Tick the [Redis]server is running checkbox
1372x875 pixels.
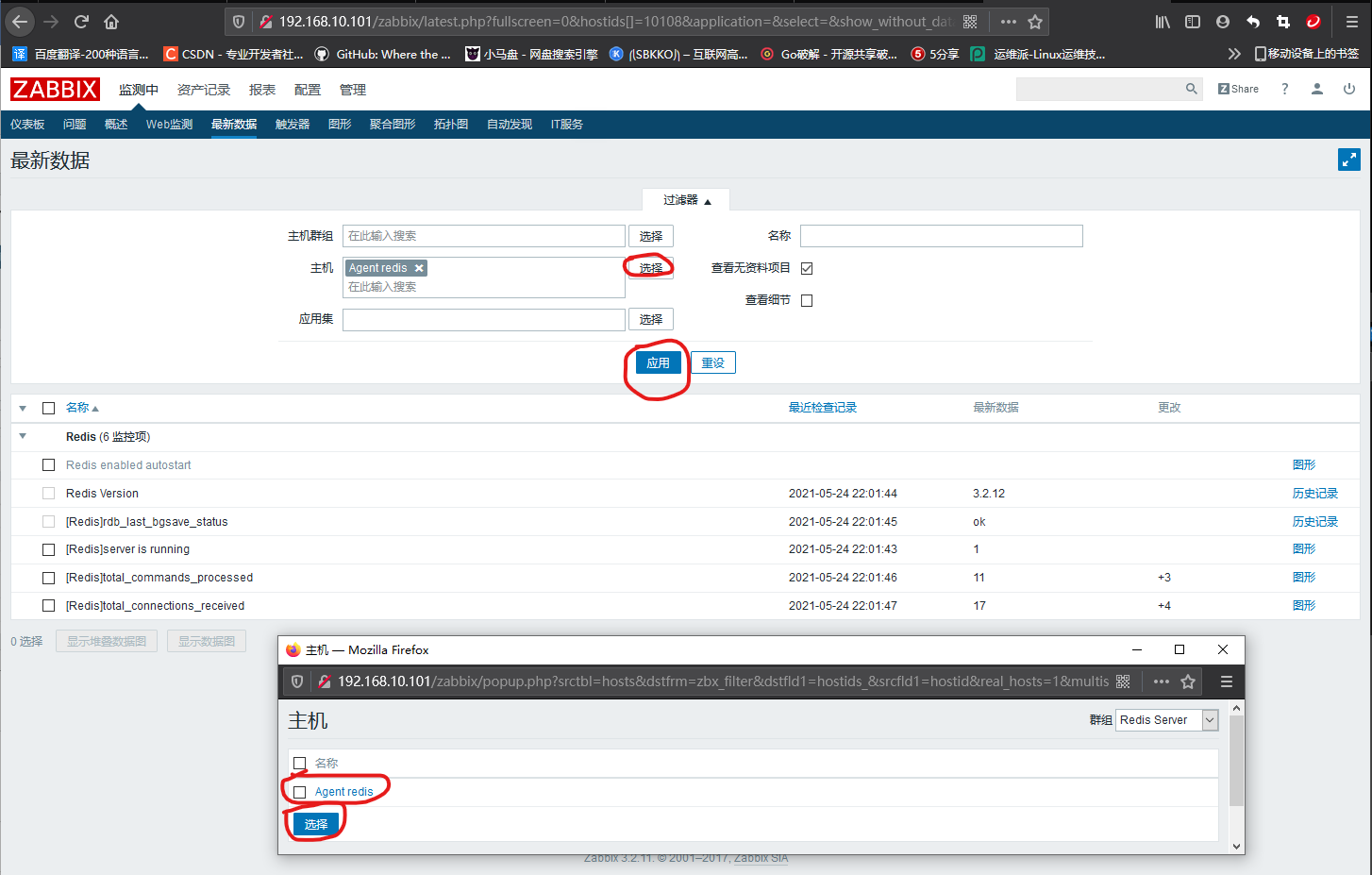tap(48, 549)
